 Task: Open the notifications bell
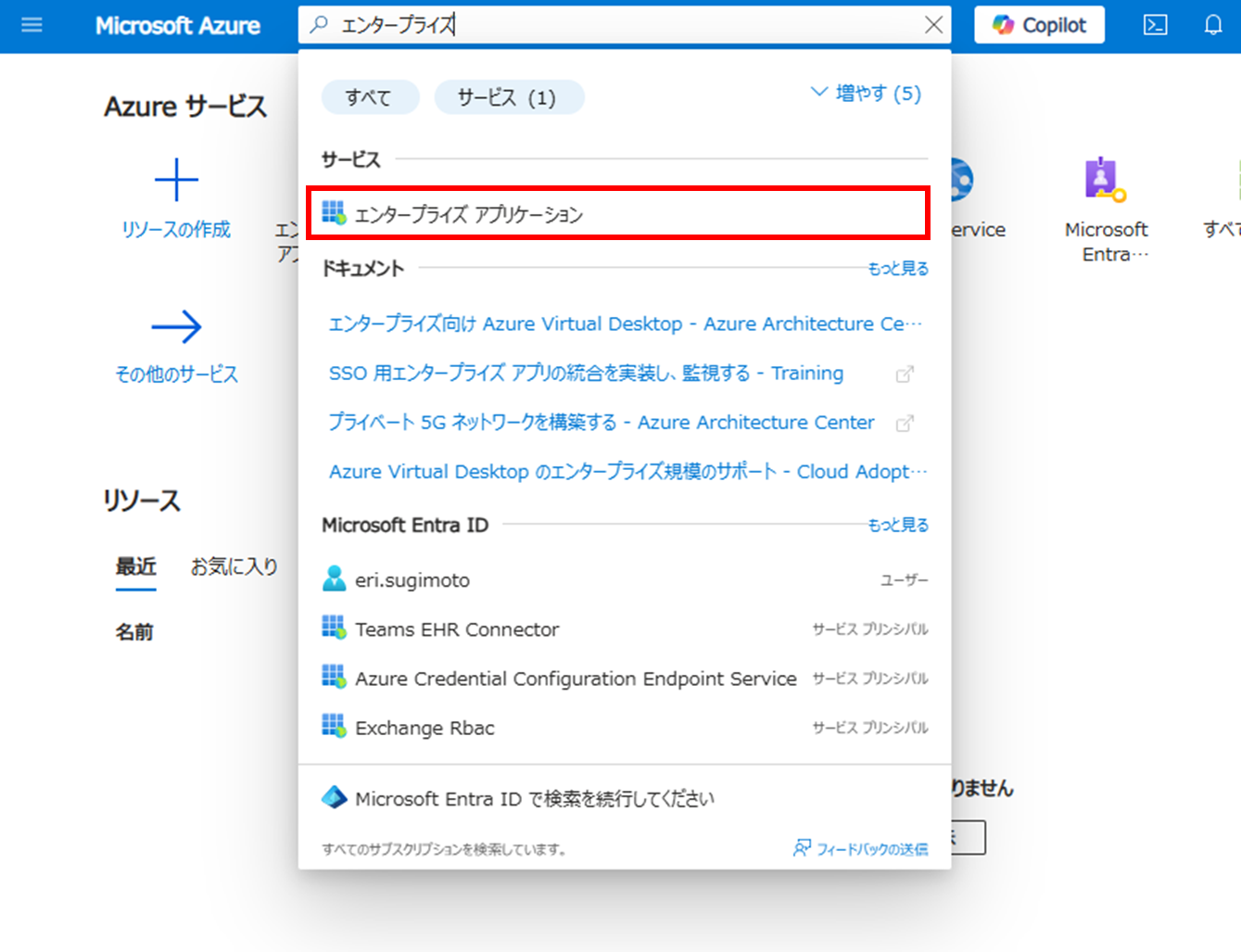1213,25
